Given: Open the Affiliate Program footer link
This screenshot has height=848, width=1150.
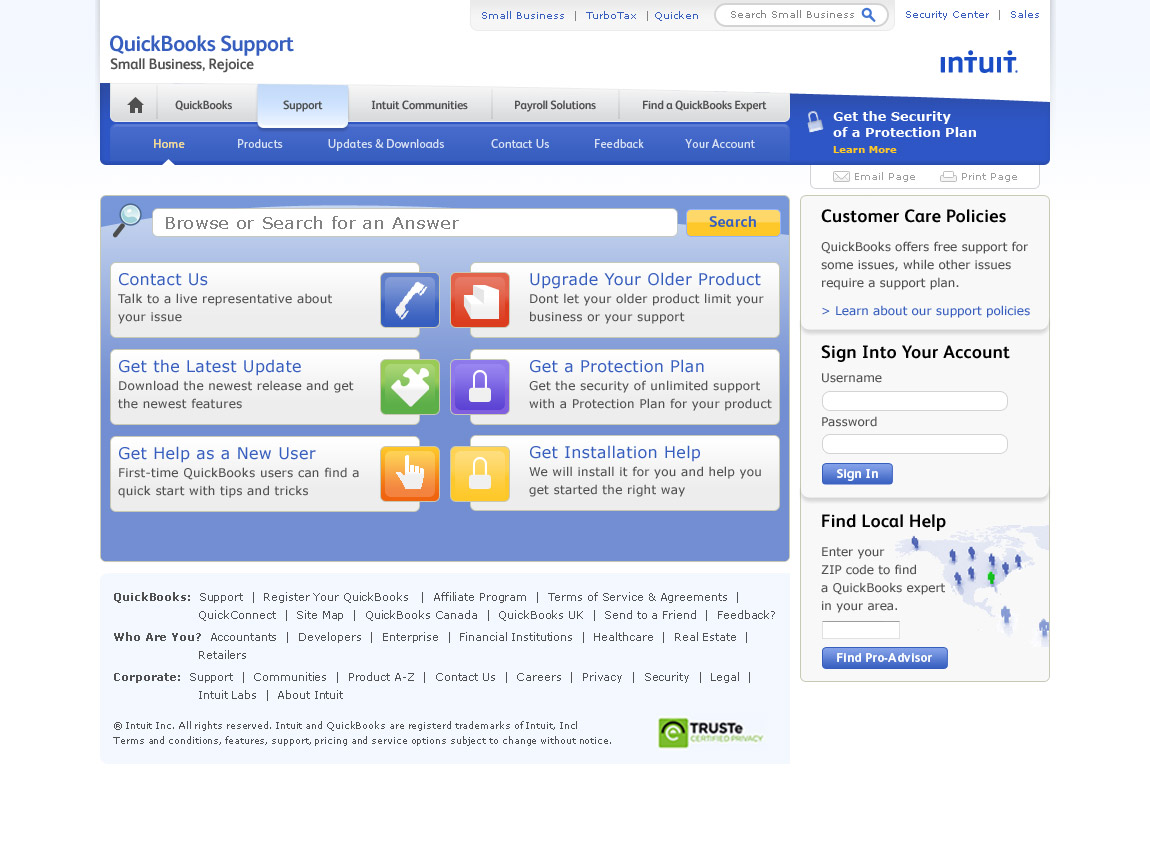Looking at the screenshot, I should click(x=480, y=597).
